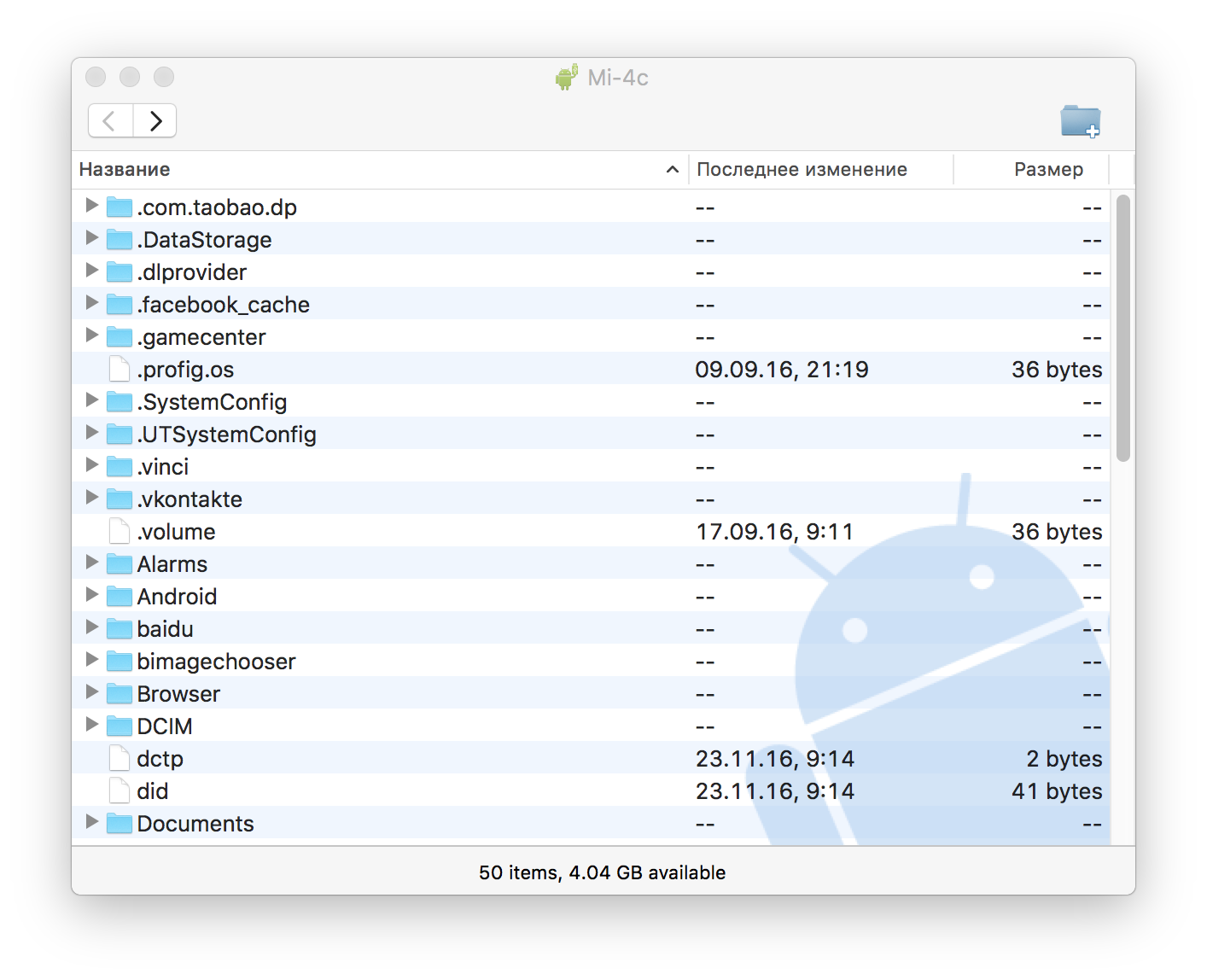Expand the .facebook_cache disclosure triangle
Screen dimensions: 1207x980
[x=92, y=303]
